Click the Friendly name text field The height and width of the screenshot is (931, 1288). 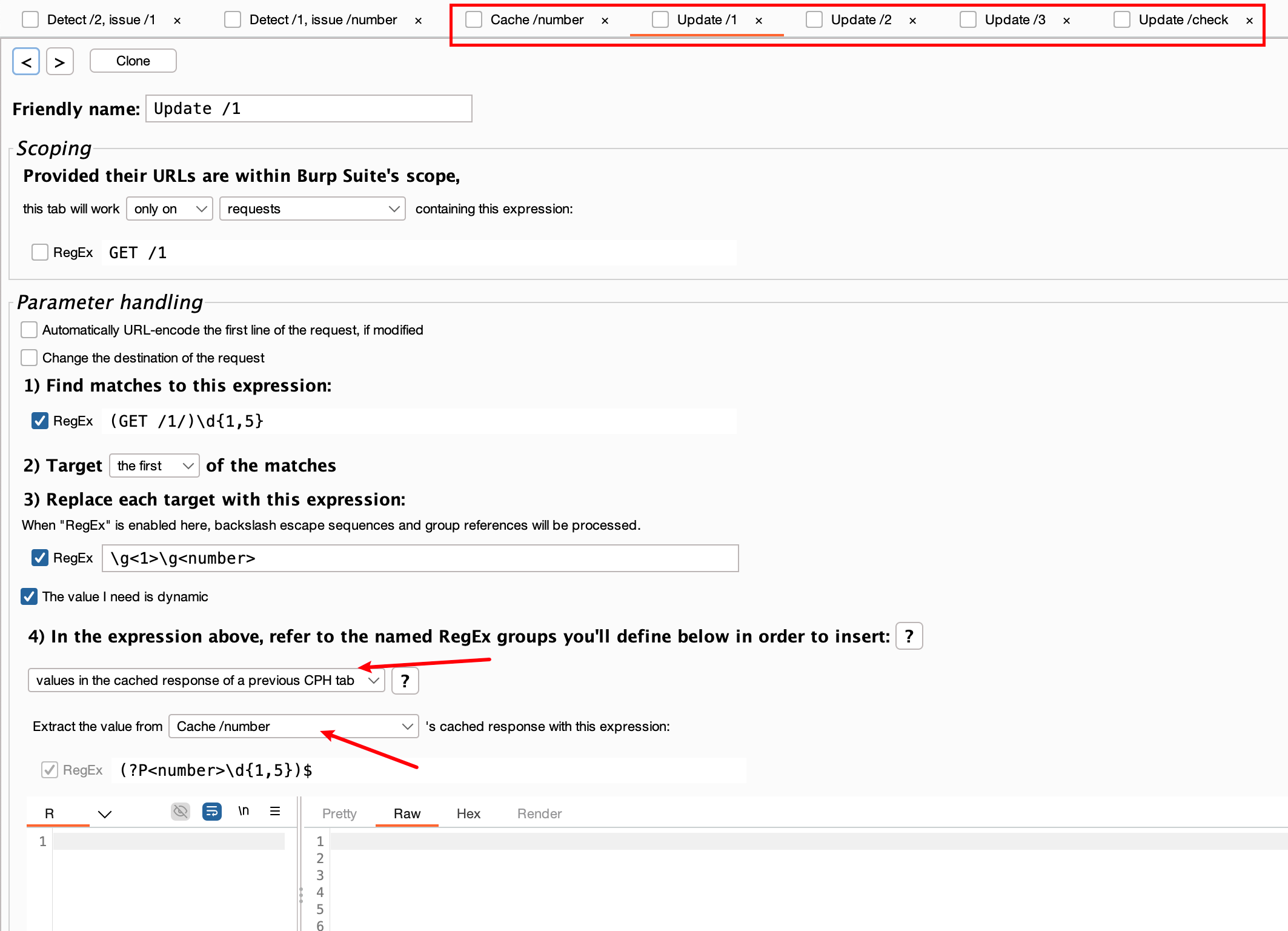tap(308, 108)
